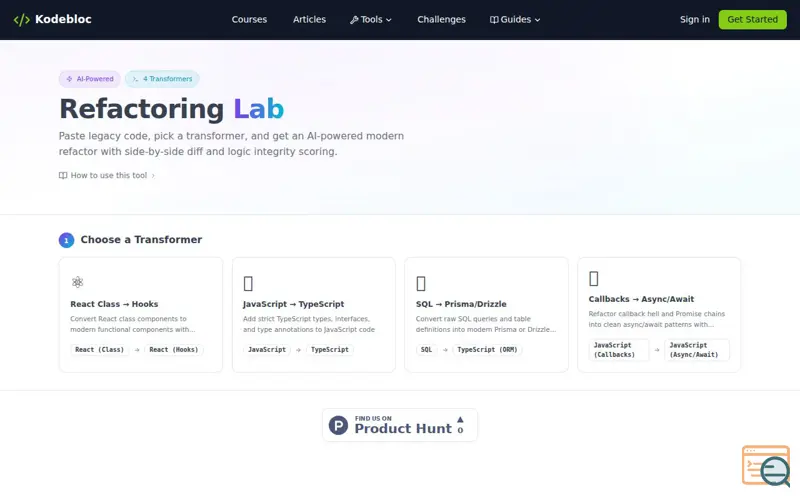The width and height of the screenshot is (800, 500).
Task: Click the Kodebloc code-bracket logo icon
Action: point(21,20)
